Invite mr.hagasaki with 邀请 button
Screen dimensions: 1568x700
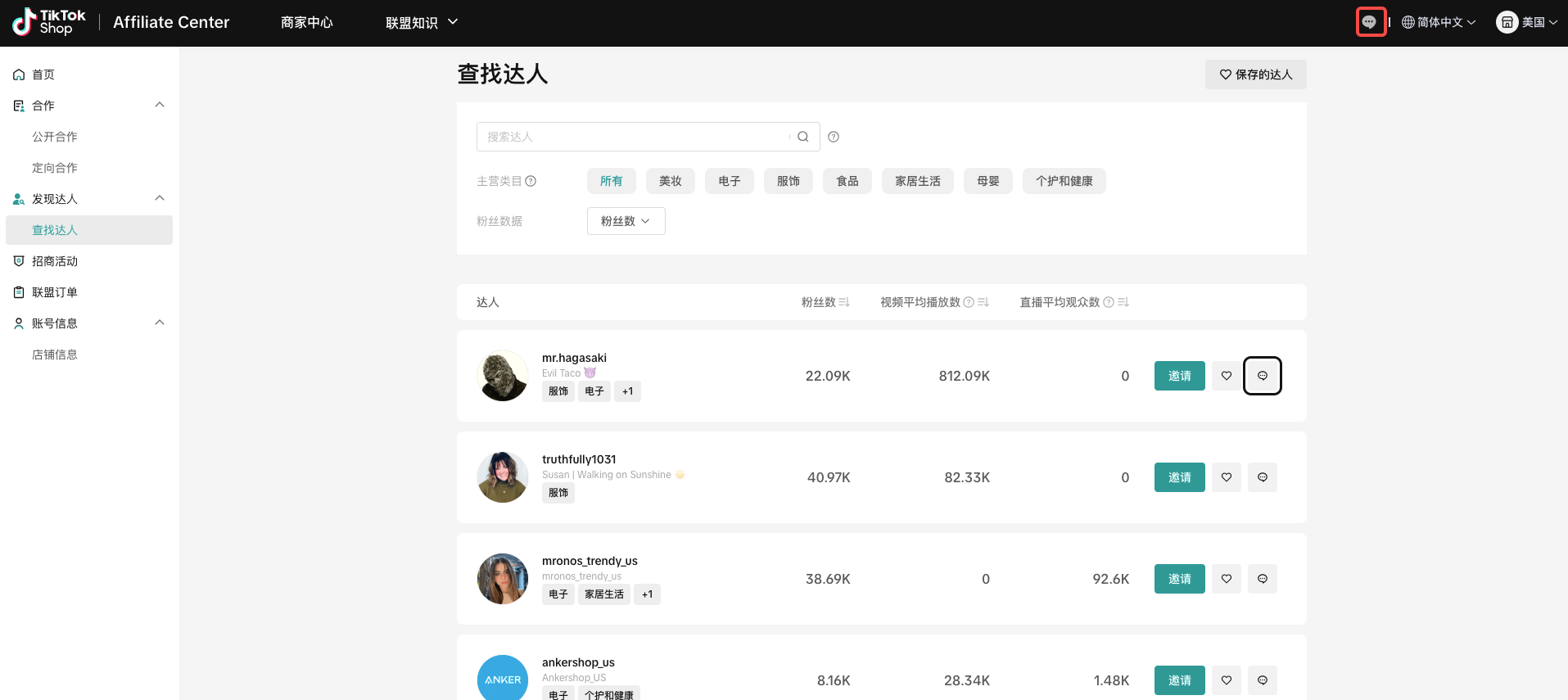[x=1179, y=376]
